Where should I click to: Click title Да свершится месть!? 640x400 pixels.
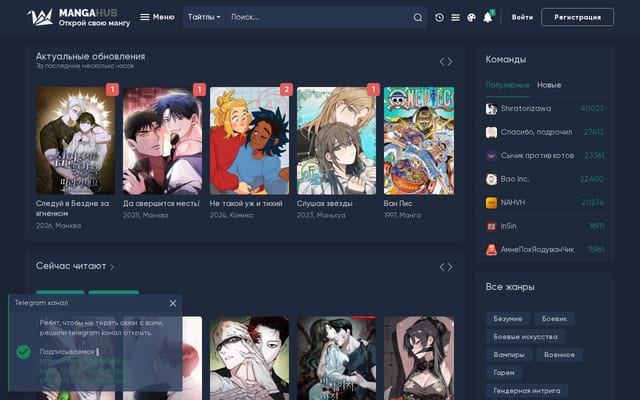click(161, 203)
